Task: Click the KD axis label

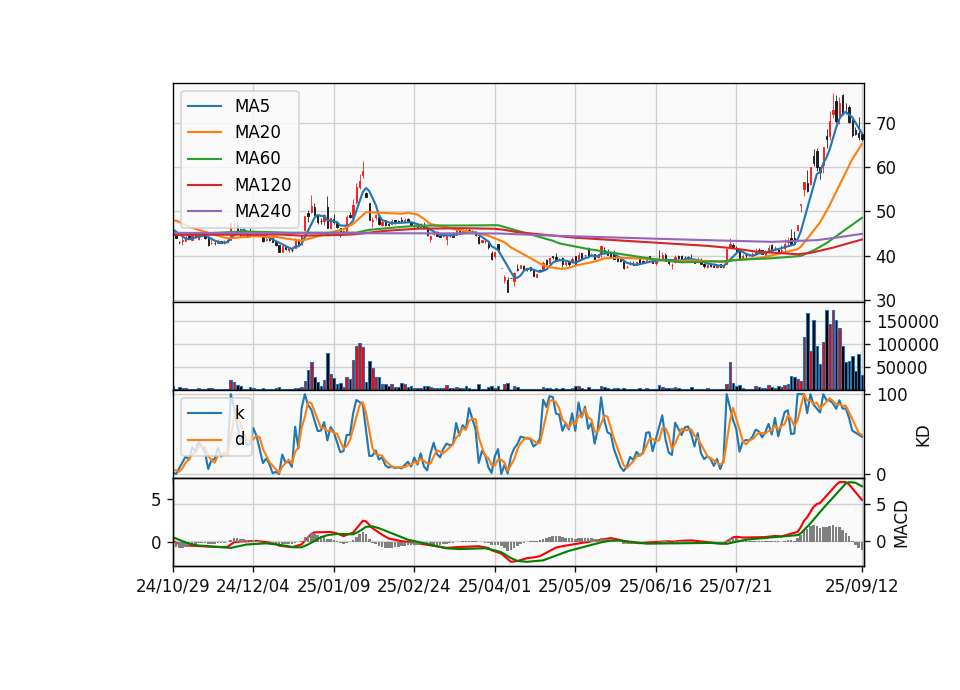Action: point(923,437)
